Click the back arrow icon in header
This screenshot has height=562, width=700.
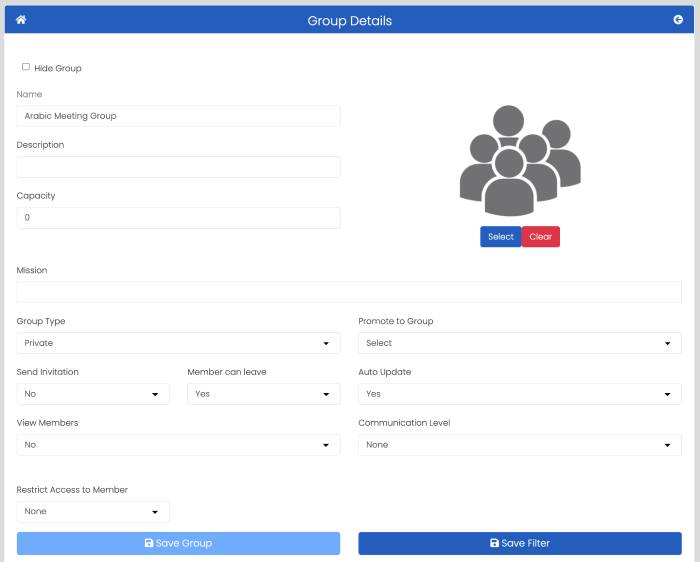coord(678,20)
